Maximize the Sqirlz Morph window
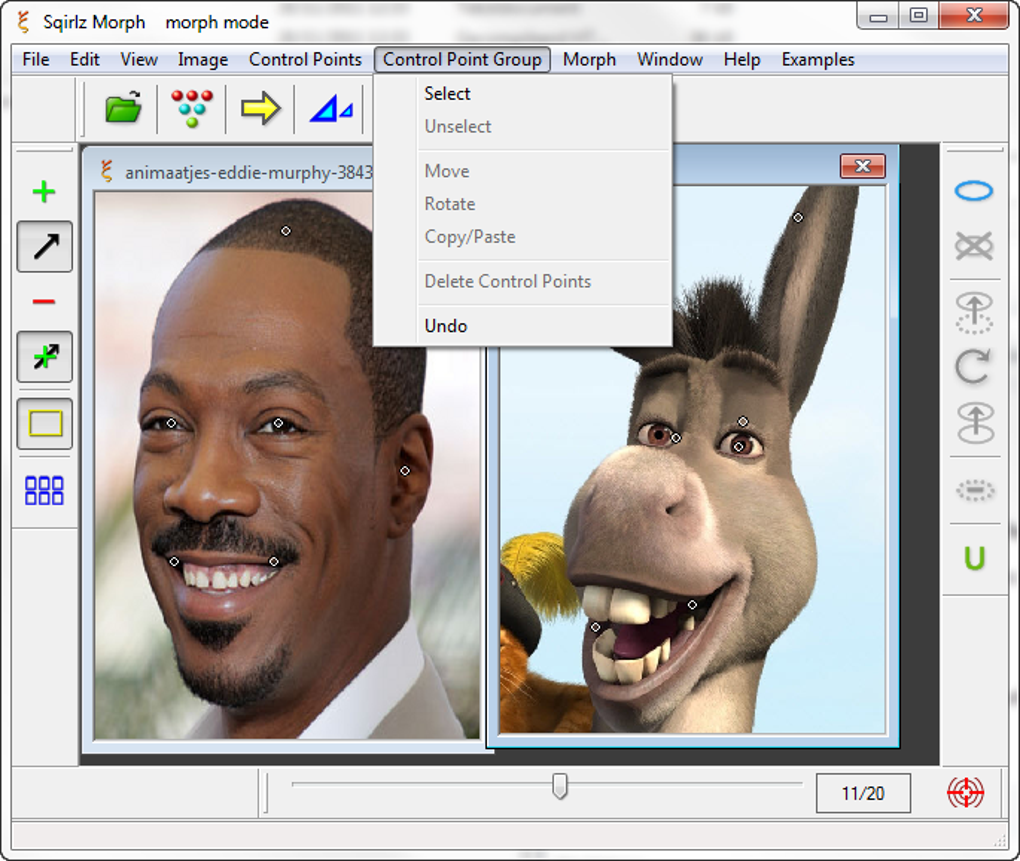 point(919,16)
